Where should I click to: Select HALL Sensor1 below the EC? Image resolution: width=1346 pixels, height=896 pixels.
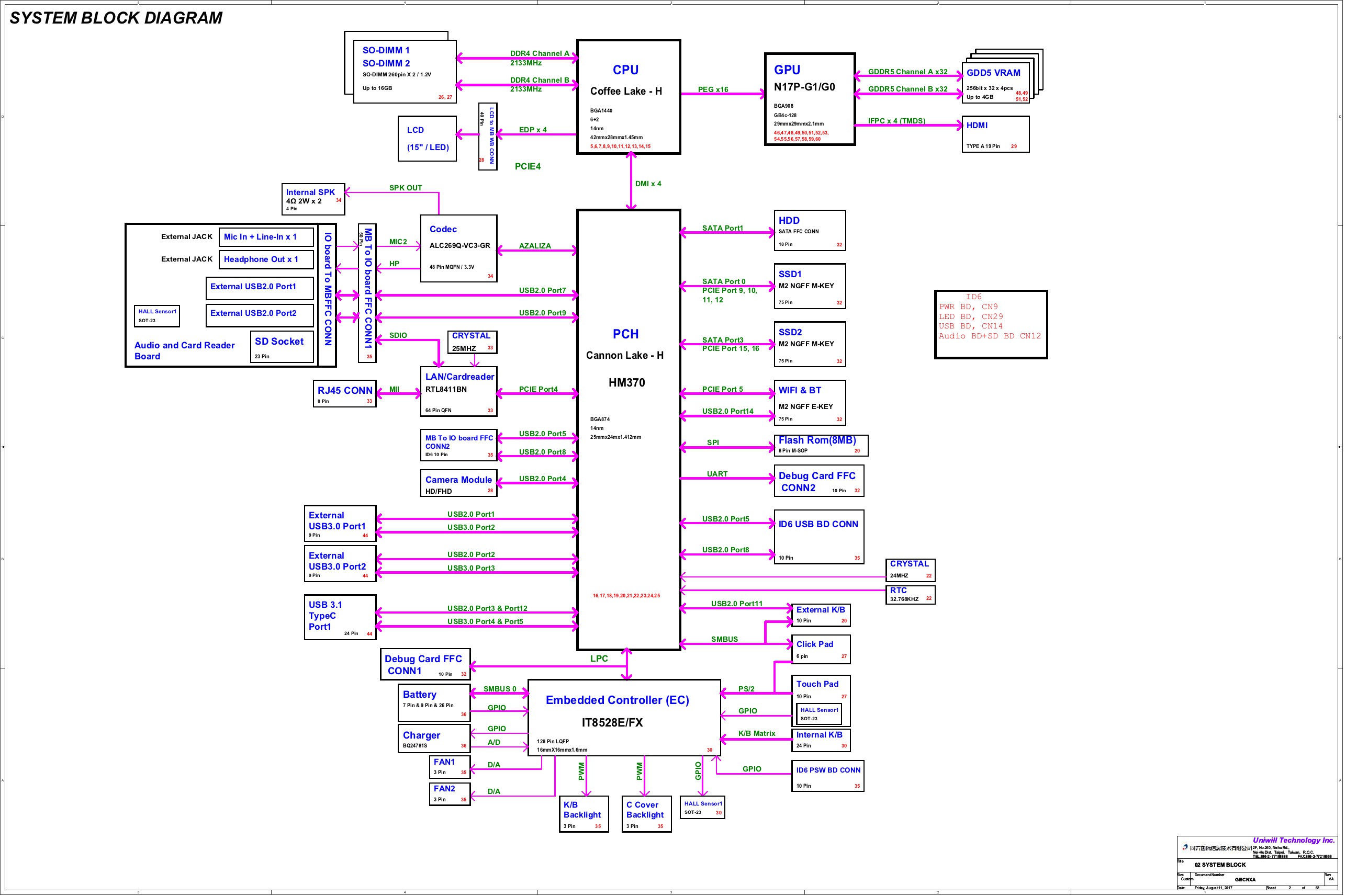click(x=702, y=807)
